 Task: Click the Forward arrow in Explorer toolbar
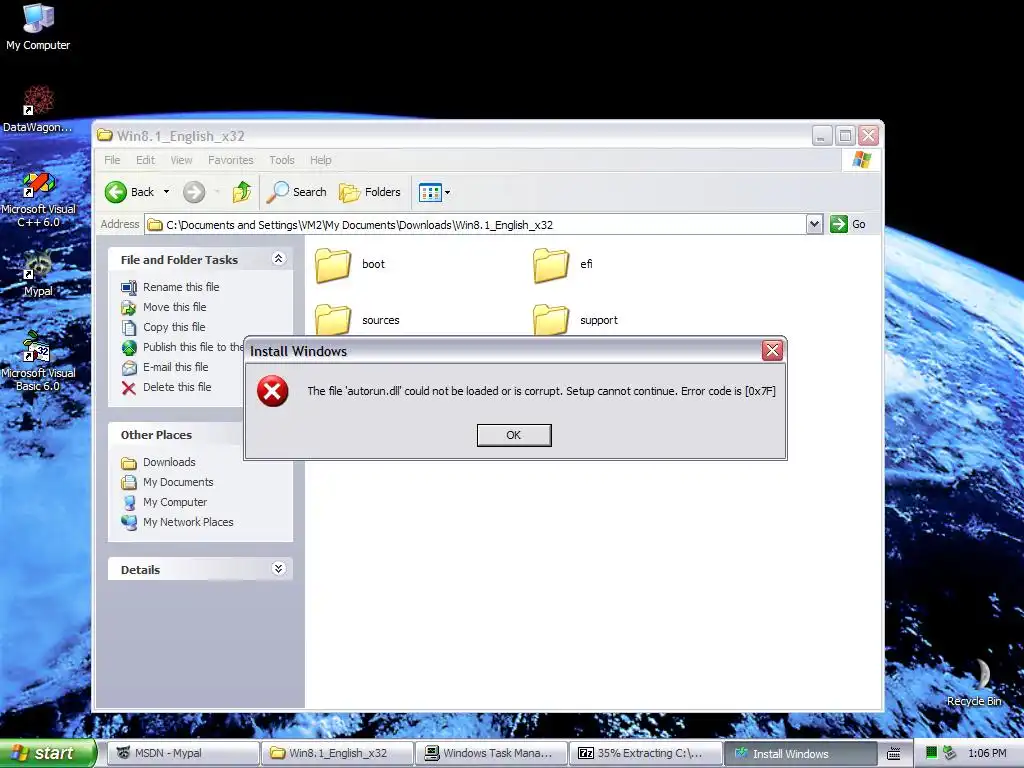click(x=194, y=192)
